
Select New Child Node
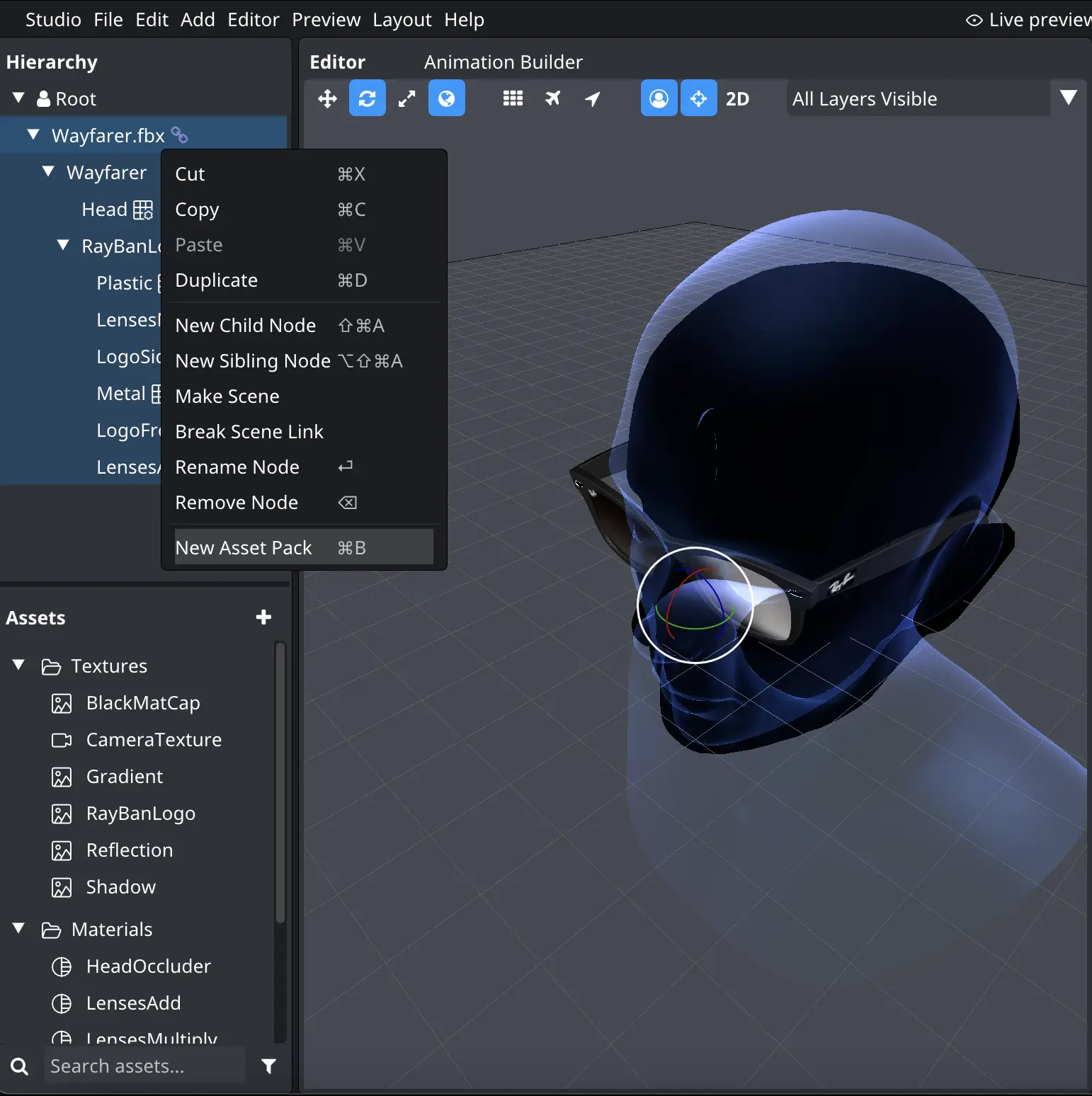pyautogui.click(x=304, y=326)
